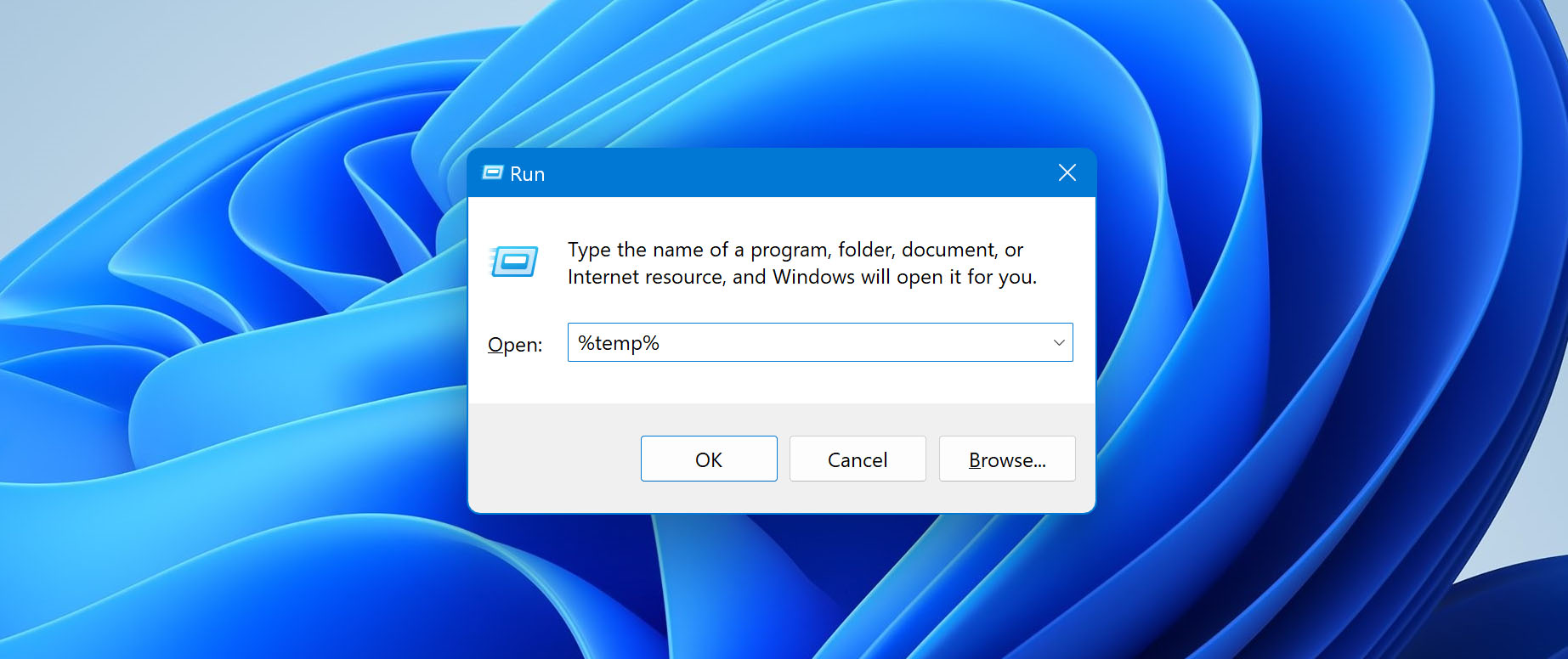Click white dialog area below the Open field
The width and height of the screenshot is (1568, 659).
(x=782, y=382)
